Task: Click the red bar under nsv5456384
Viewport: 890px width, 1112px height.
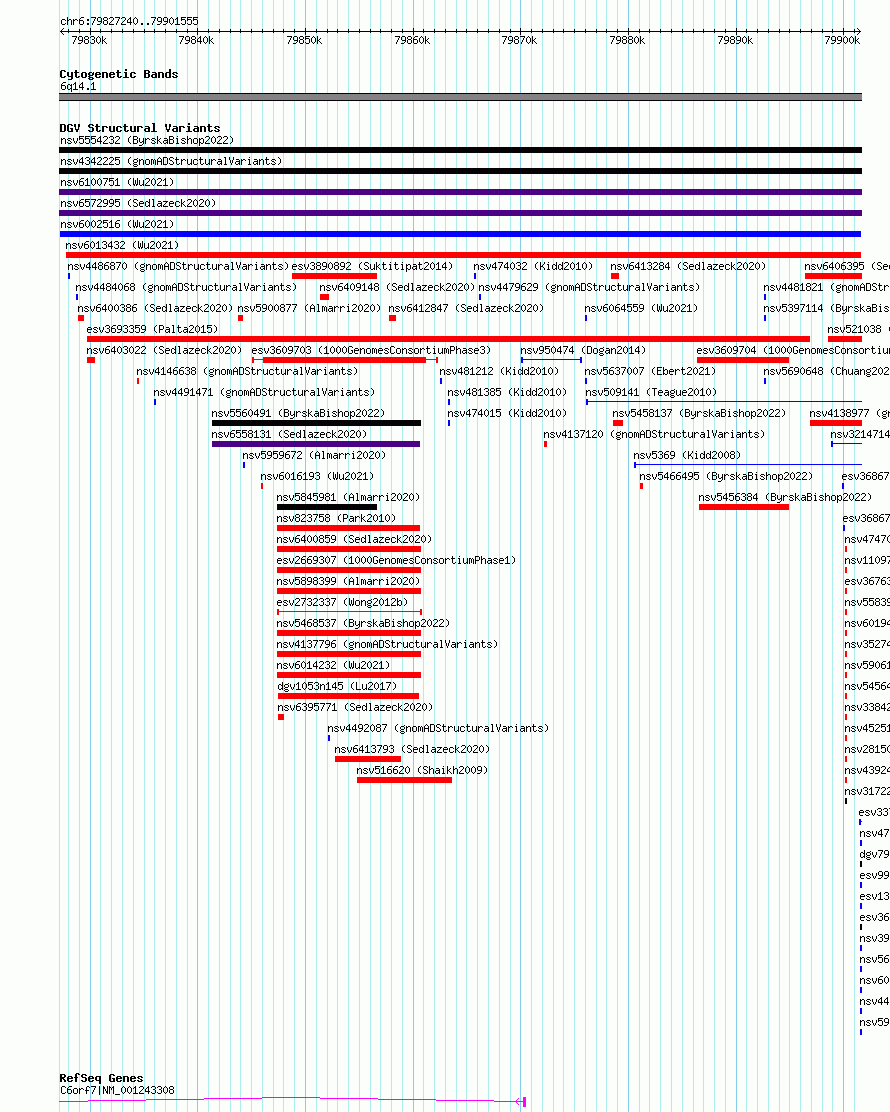Action: [x=743, y=507]
